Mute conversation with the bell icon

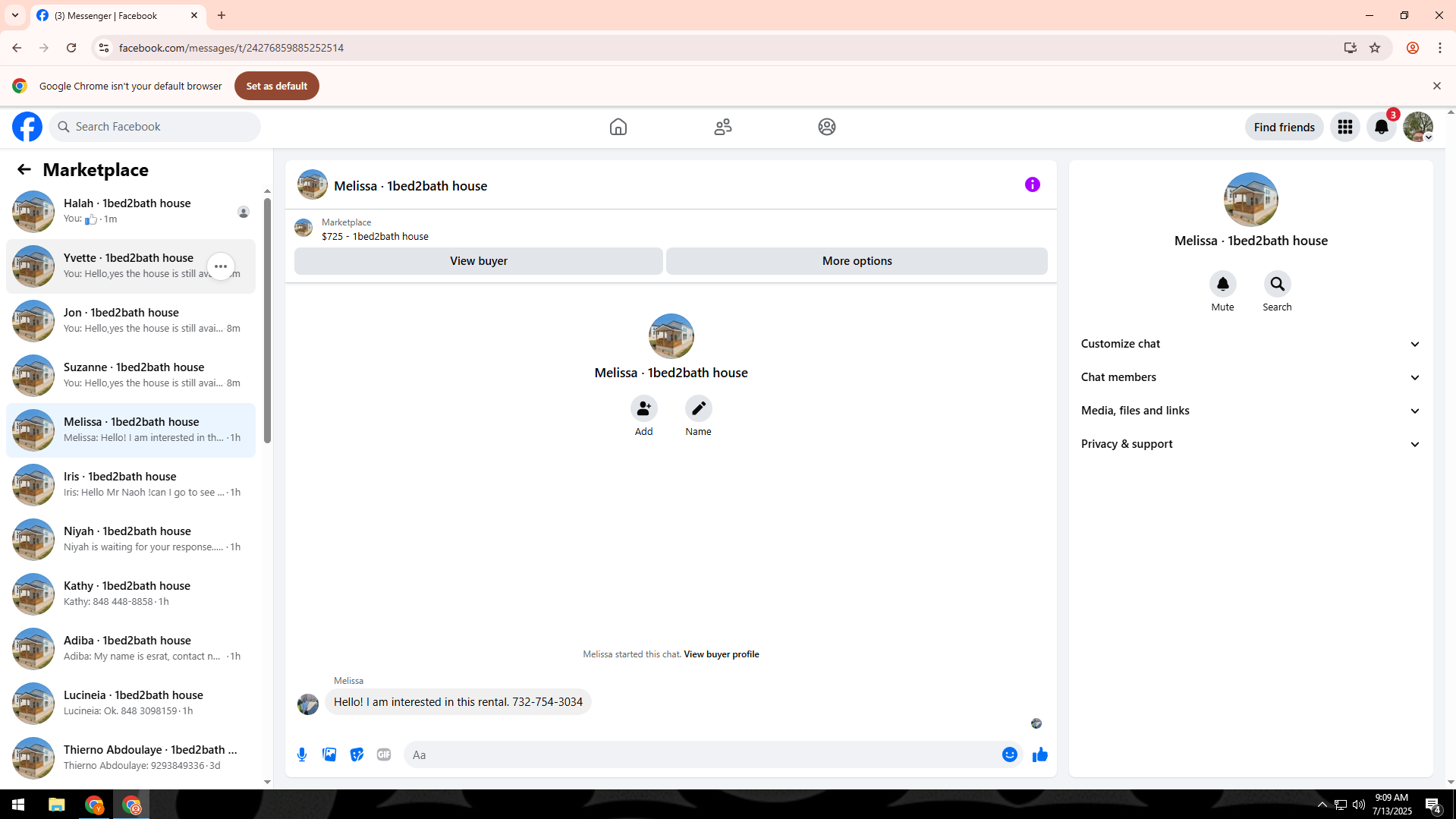[x=1222, y=284]
